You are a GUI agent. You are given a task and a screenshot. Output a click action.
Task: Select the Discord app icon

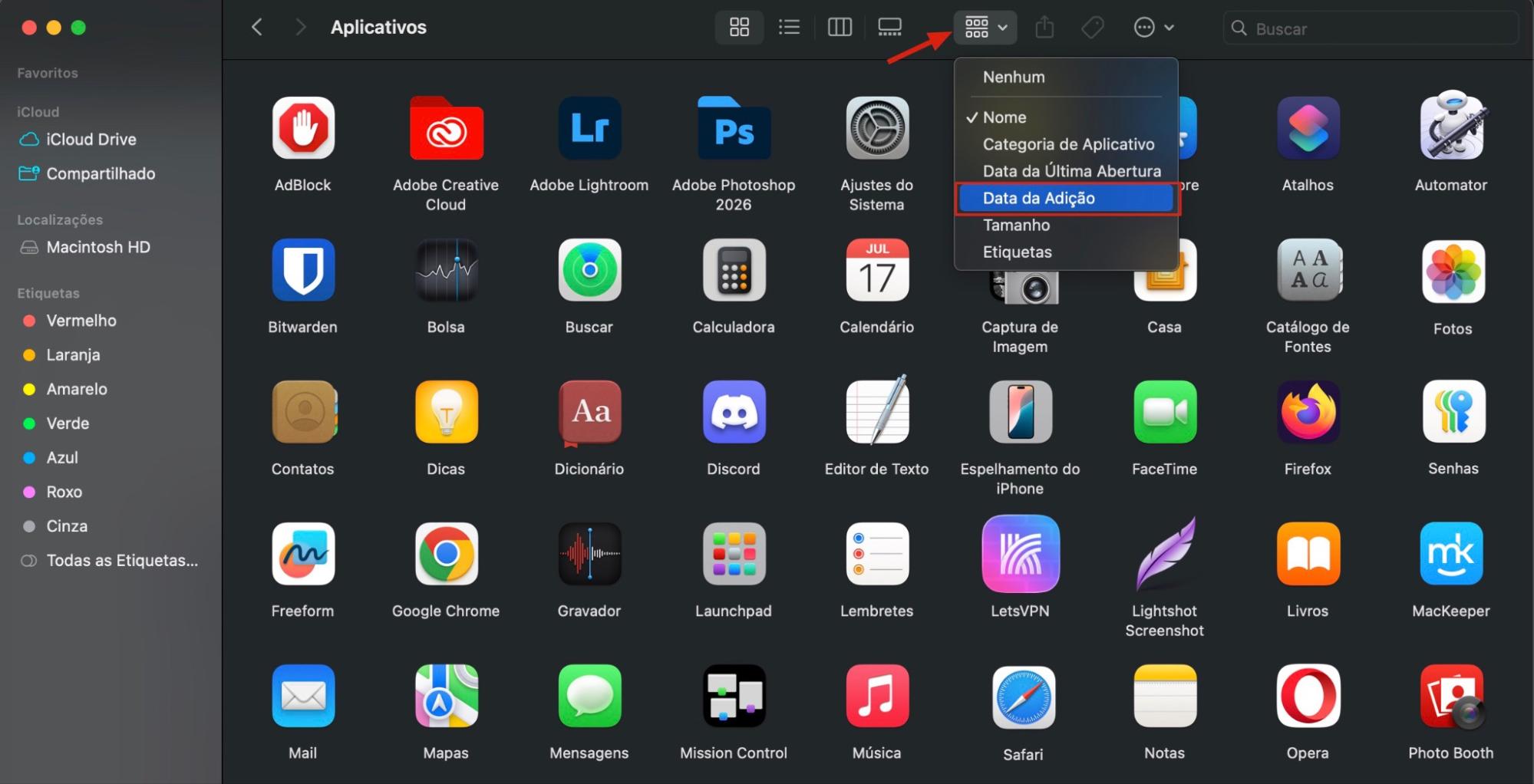click(734, 411)
